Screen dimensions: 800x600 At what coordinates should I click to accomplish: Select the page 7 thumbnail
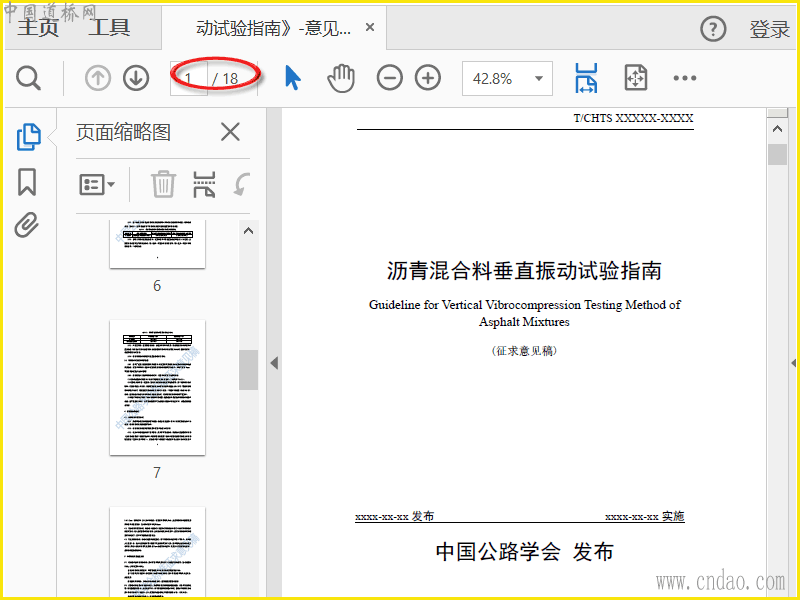coord(157,387)
